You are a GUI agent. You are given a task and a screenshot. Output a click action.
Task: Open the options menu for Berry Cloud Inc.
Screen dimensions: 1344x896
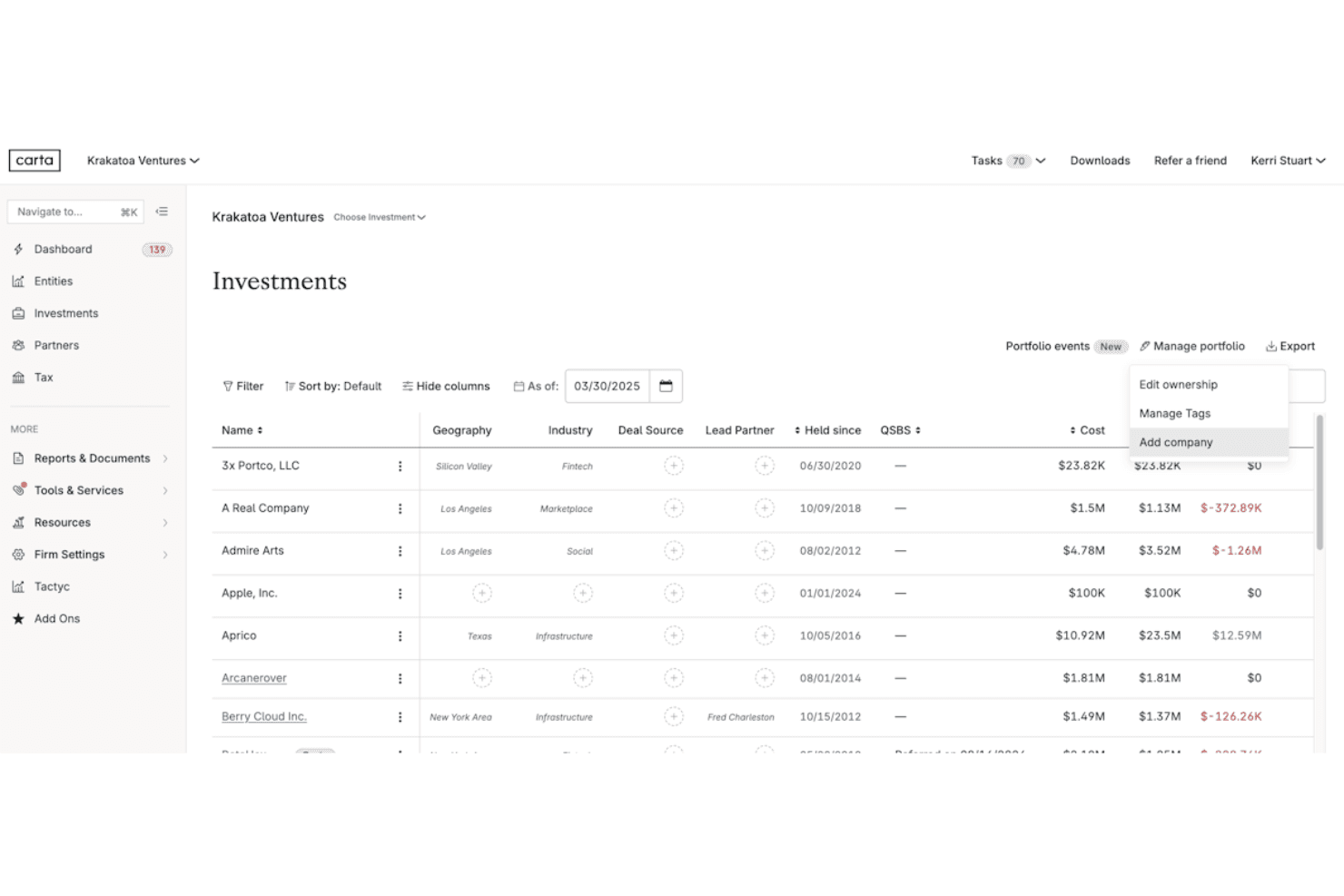click(400, 717)
